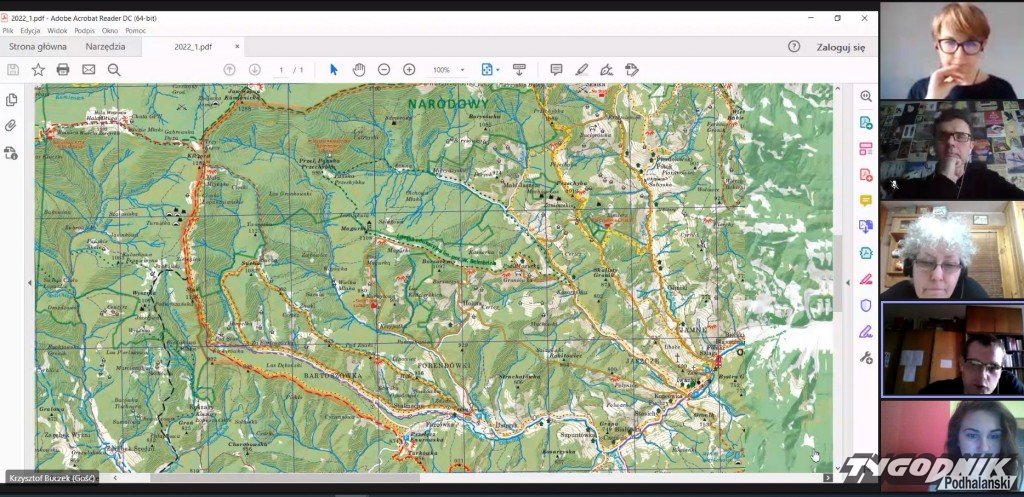Click the Save file icon
This screenshot has height=497, width=1024.
pos(13,70)
